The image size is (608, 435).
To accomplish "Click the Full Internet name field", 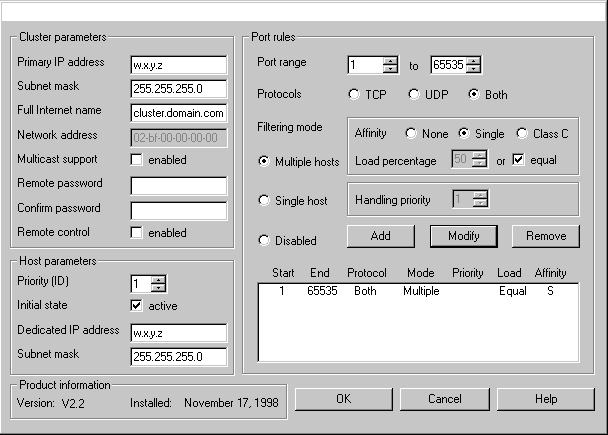I will point(179,113).
